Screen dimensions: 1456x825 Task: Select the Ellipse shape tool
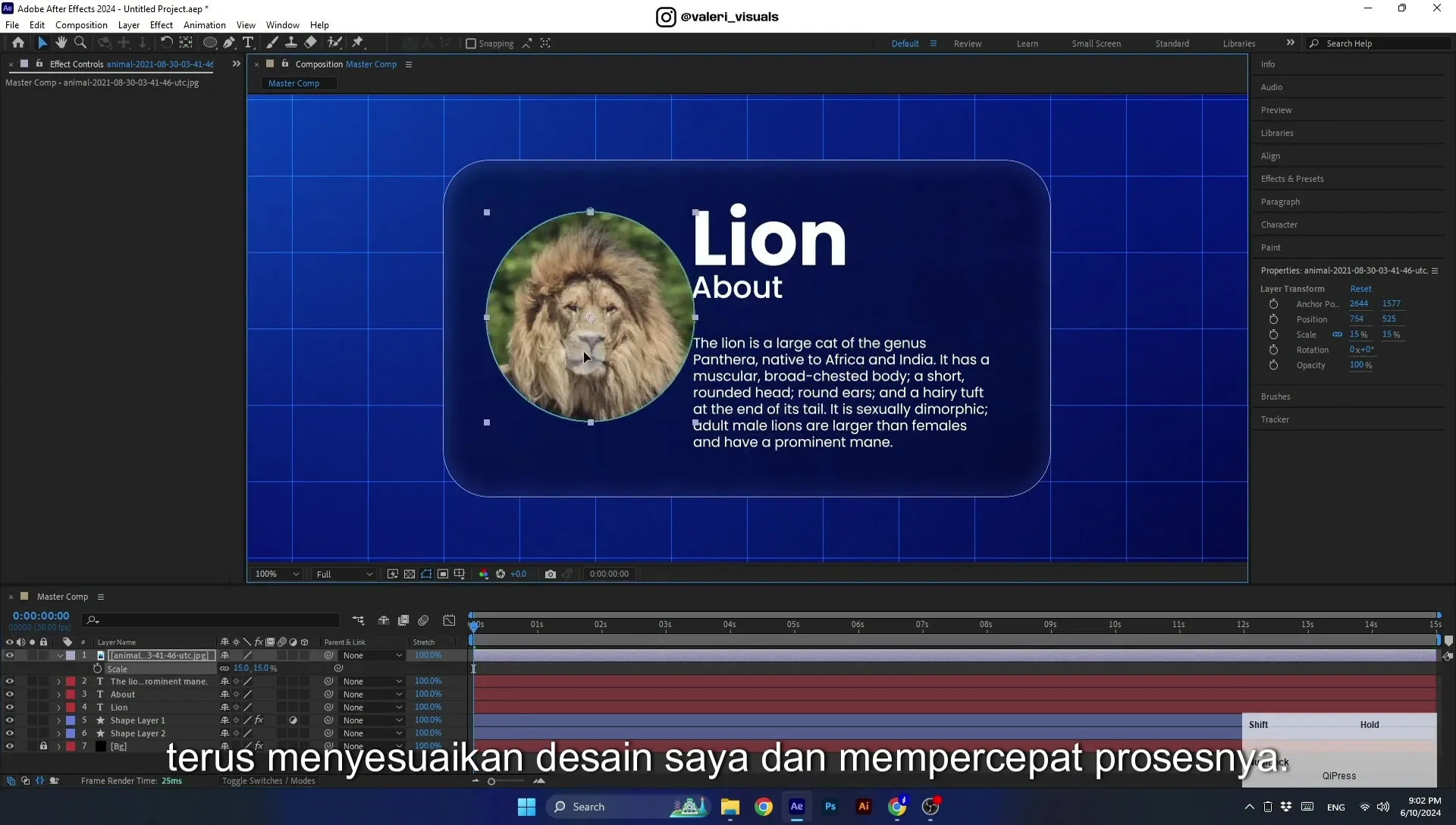(210, 43)
